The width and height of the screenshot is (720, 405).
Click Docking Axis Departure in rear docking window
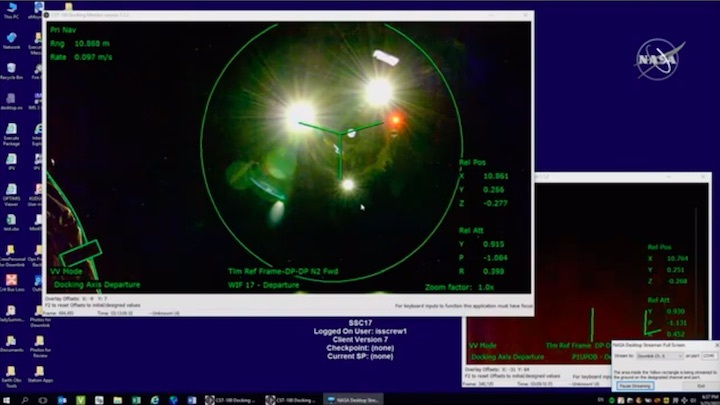point(507,357)
